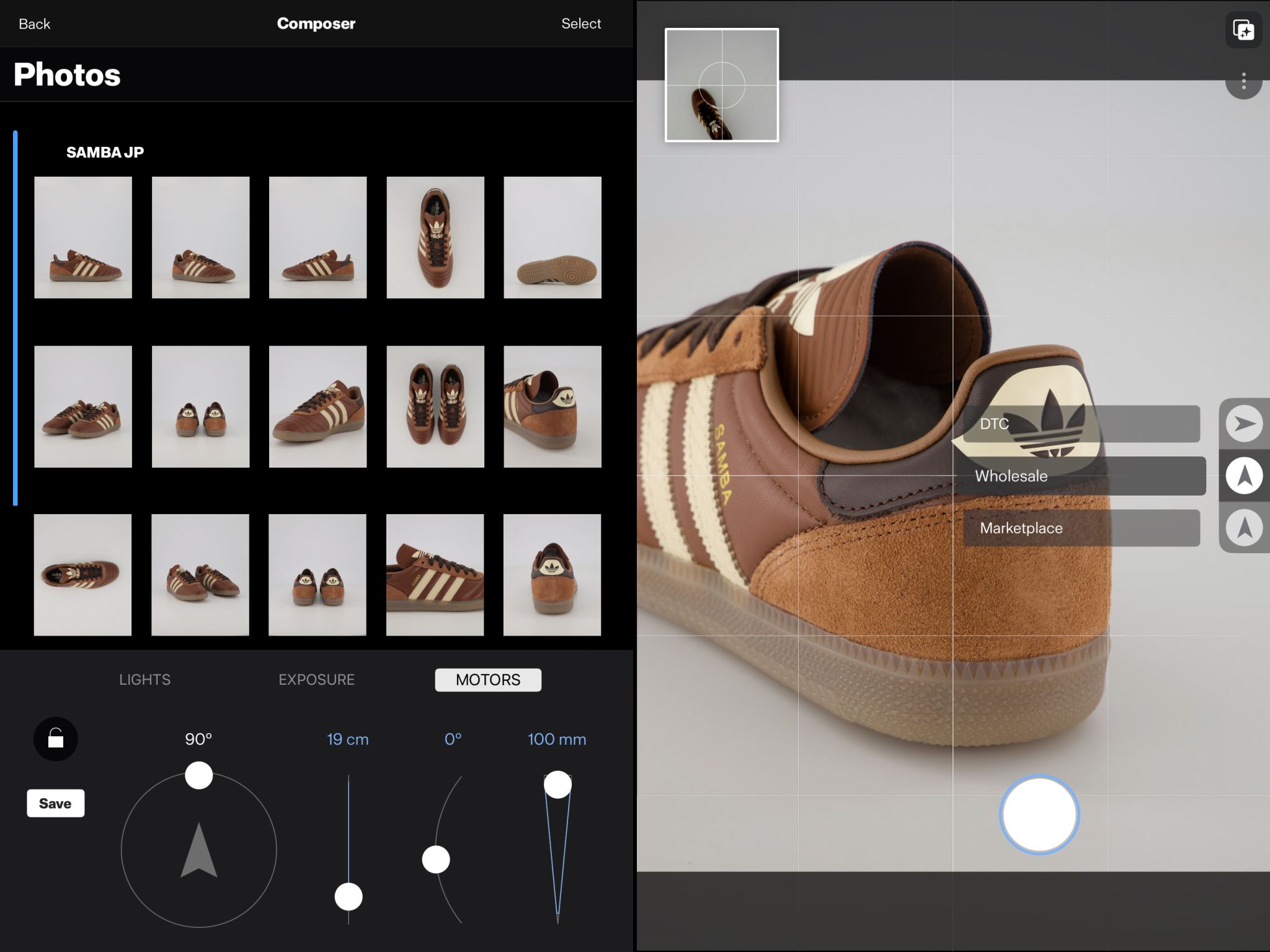Click the 19 cm height slider handle
Screen dimensions: 1270x952
coord(349,897)
